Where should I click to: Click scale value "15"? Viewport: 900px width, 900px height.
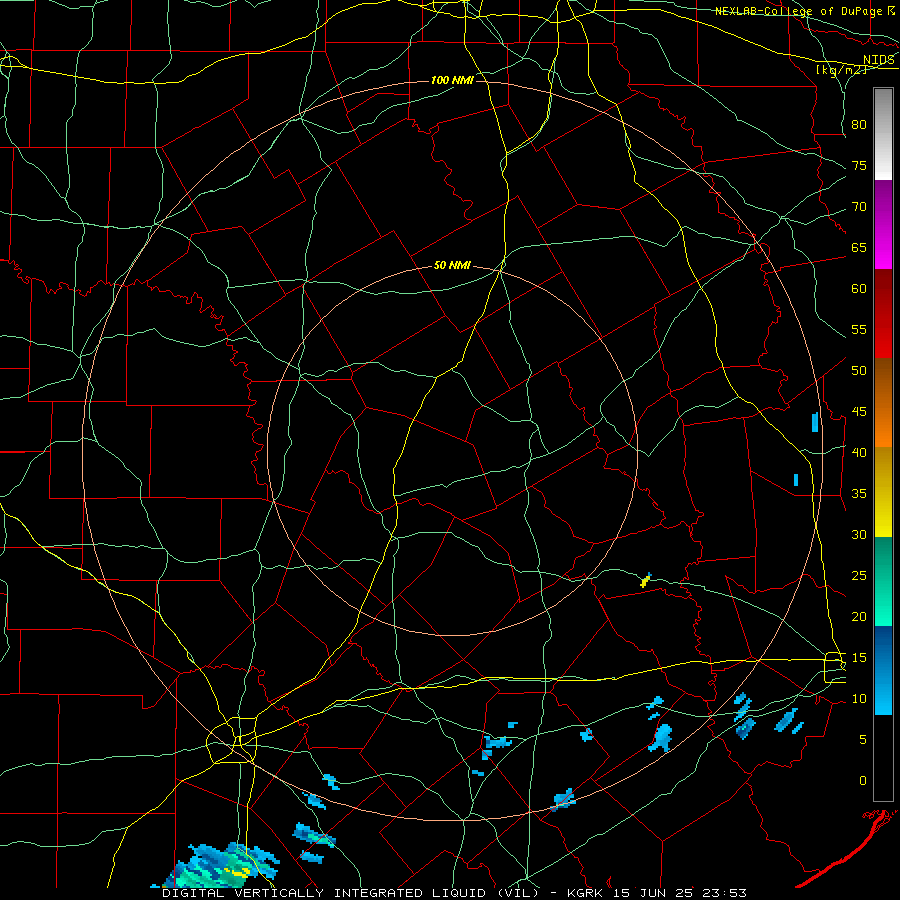(x=859, y=658)
